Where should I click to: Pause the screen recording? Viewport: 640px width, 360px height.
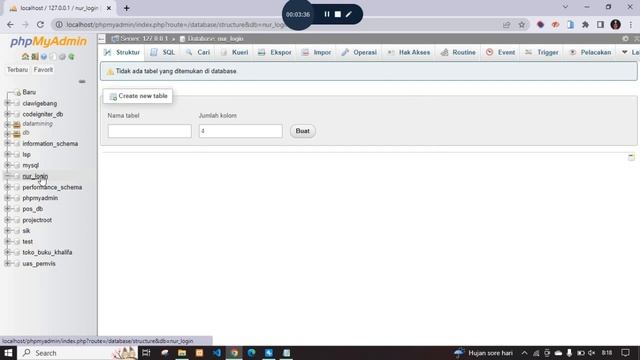coord(327,14)
